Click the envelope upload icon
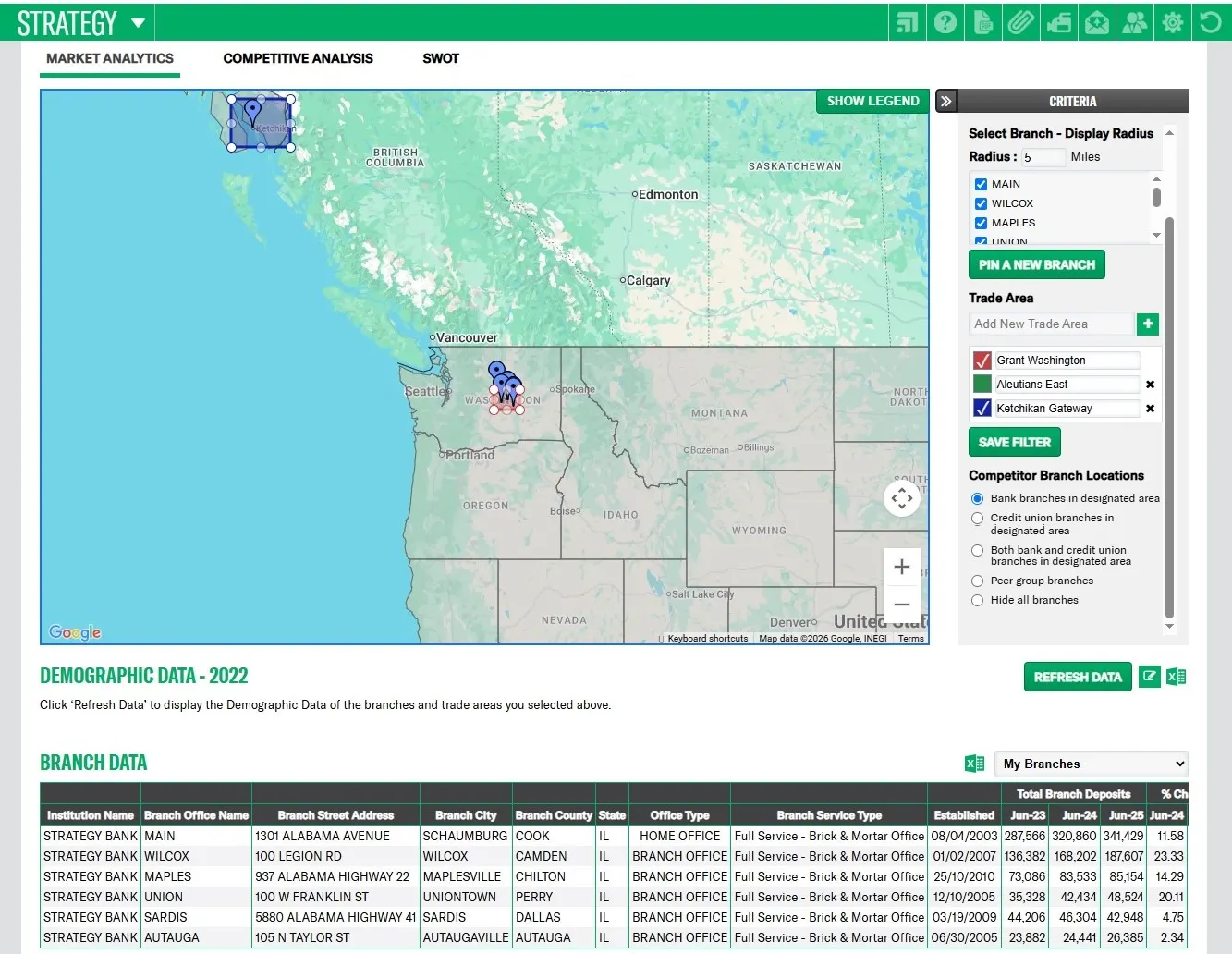 pyautogui.click(x=1097, y=22)
